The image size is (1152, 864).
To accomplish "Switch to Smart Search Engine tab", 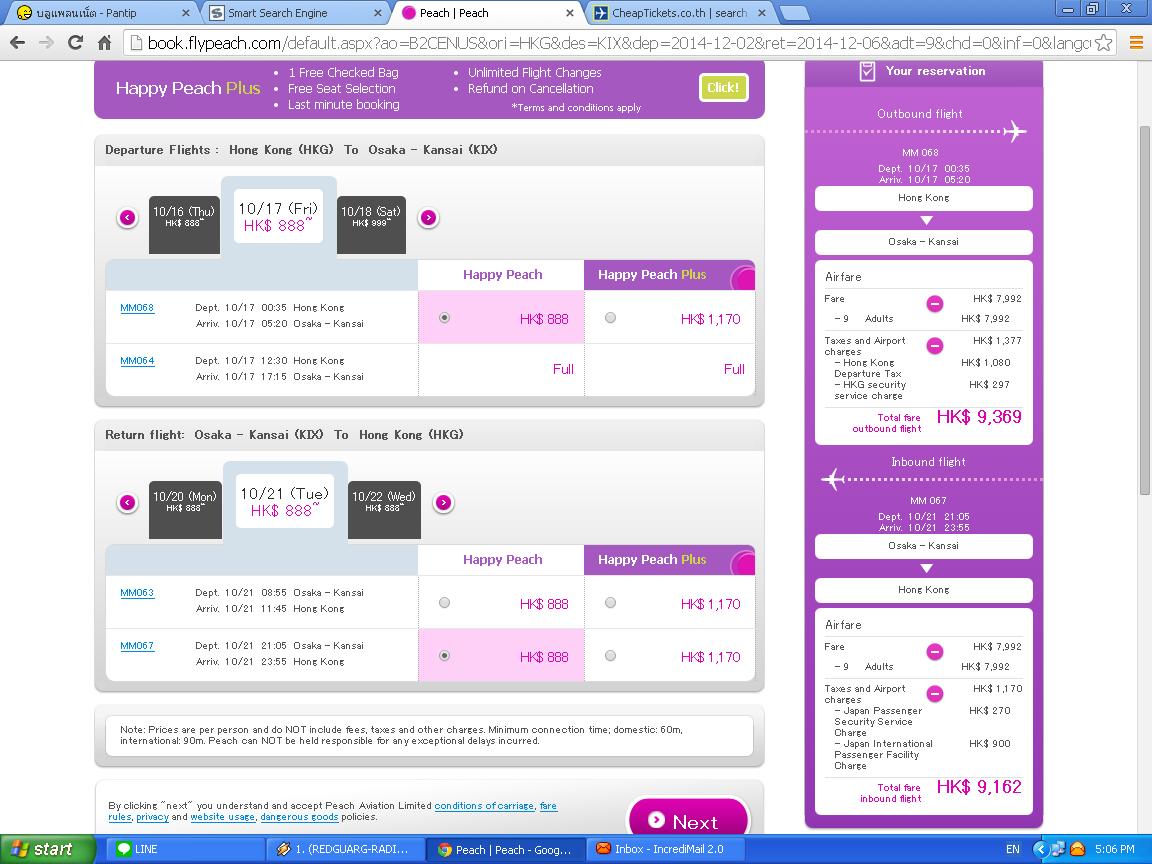I will [x=294, y=12].
